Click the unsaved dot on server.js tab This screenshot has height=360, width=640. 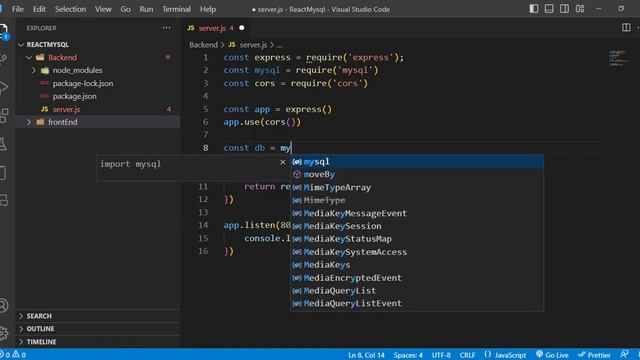242,28
